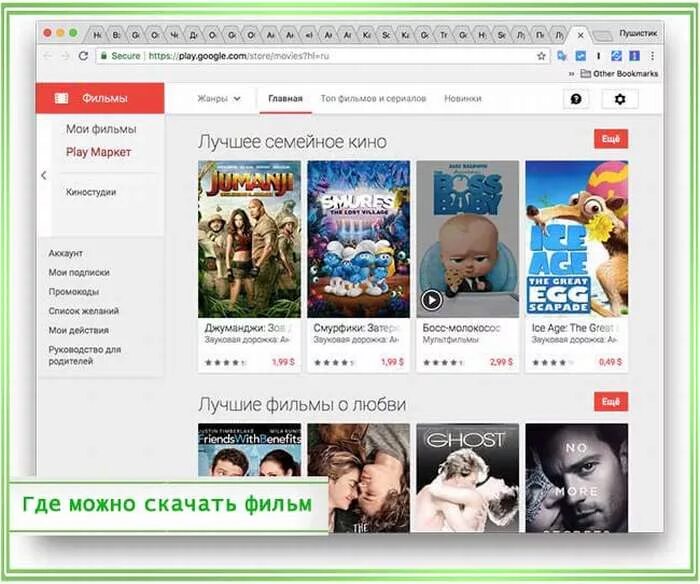Click the dark blue extension icon next to menu
Screen dimensions: 700x584
click(x=634, y=56)
